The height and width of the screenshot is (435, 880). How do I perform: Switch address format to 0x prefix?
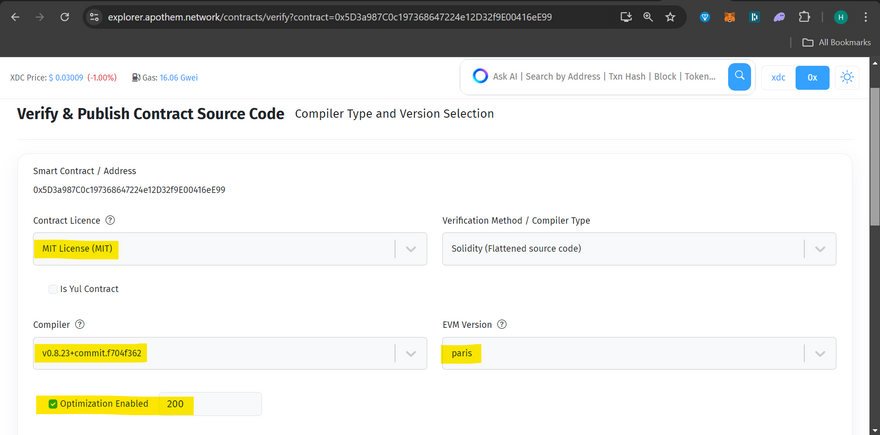click(812, 77)
